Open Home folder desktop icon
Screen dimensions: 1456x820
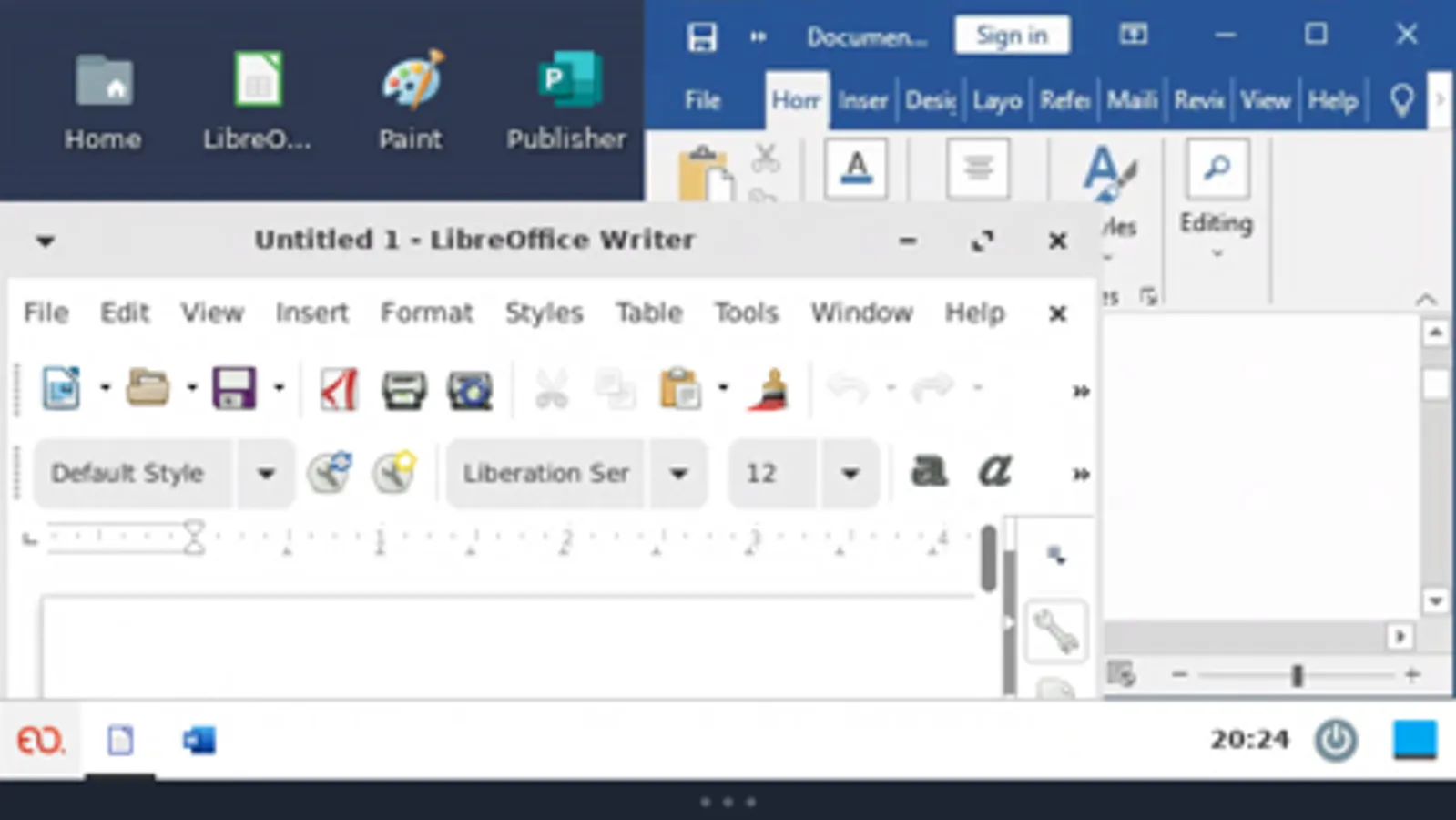coord(103,100)
